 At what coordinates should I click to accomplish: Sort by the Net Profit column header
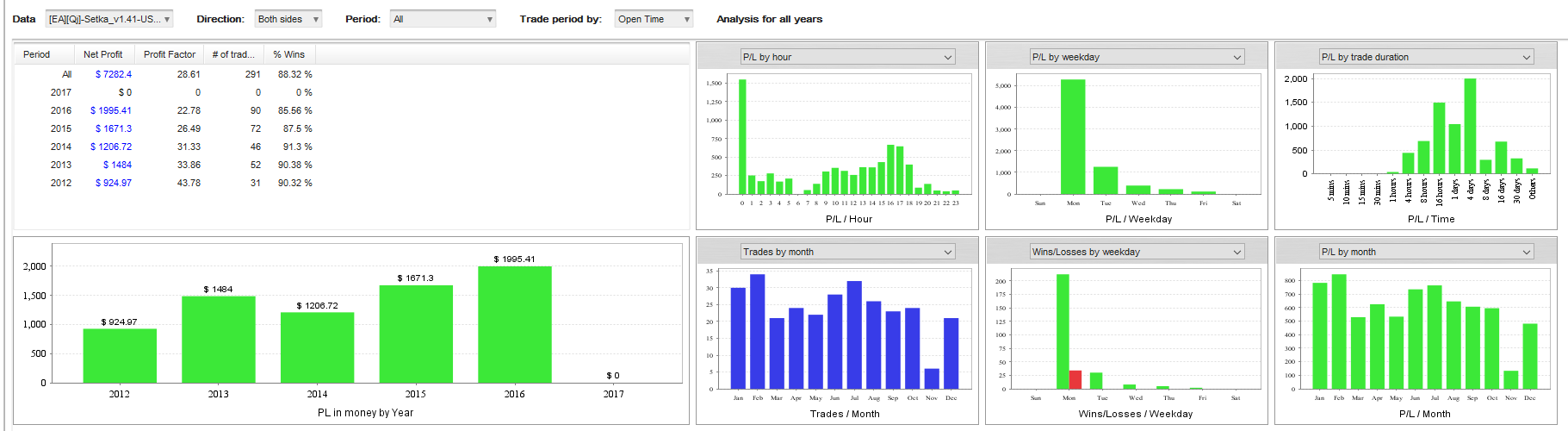coord(105,54)
